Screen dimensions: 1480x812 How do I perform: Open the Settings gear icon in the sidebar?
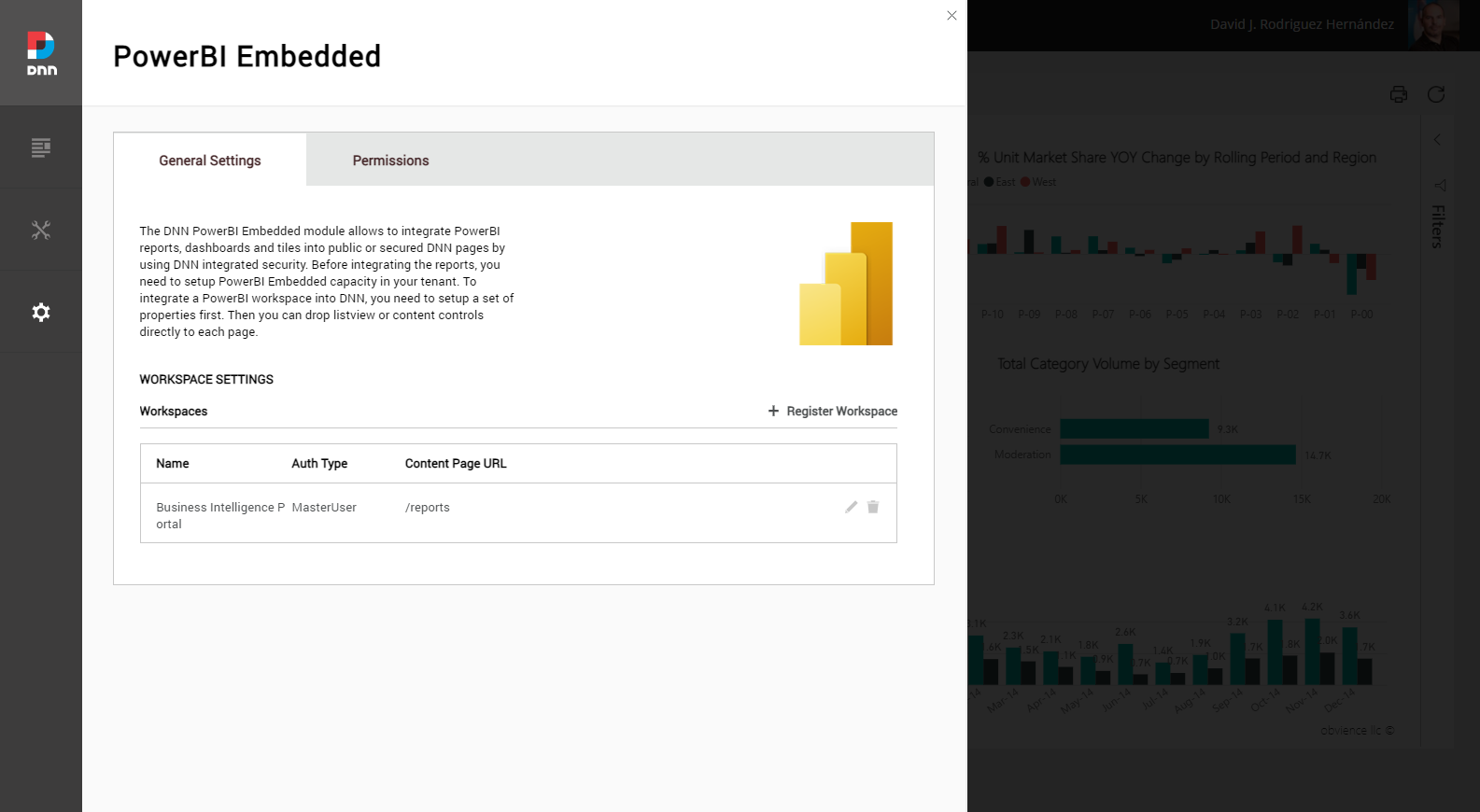click(41, 312)
